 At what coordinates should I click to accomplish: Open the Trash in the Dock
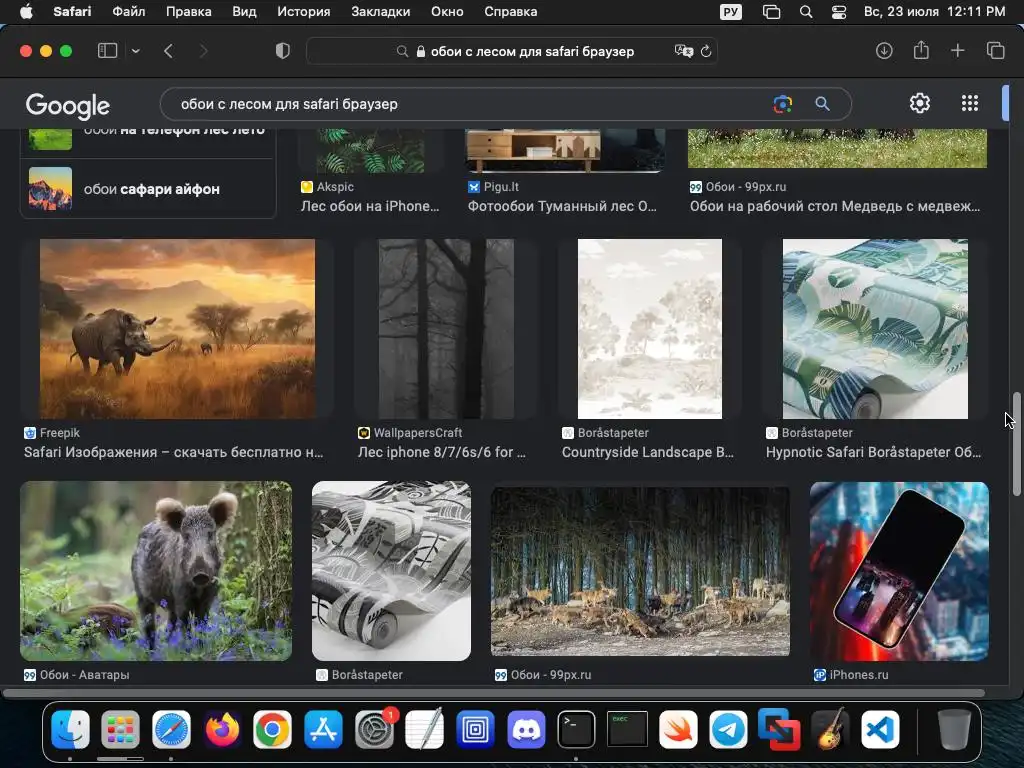(x=953, y=729)
